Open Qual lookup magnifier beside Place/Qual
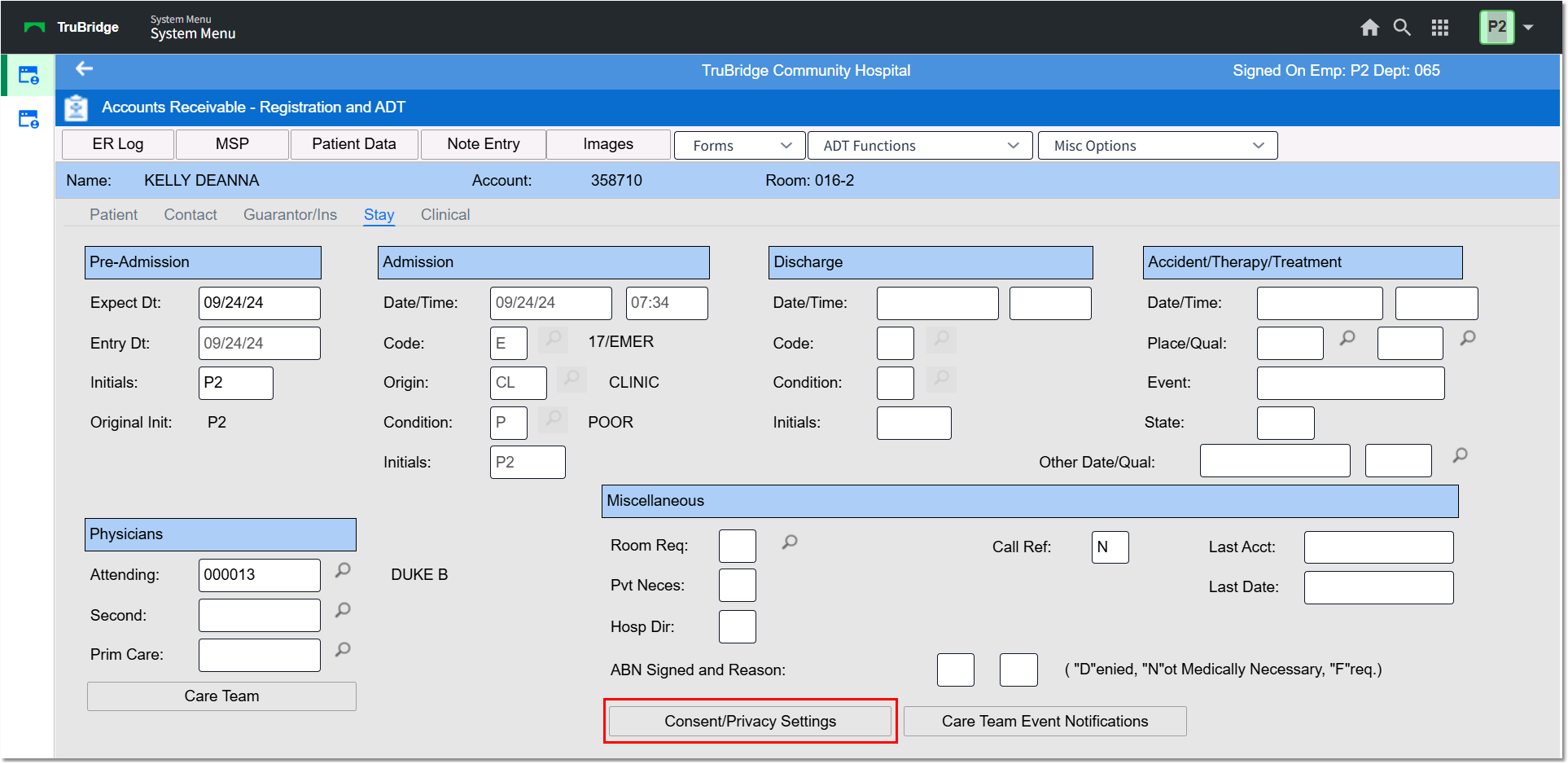Screen dimensions: 1568x764 tap(1467, 338)
